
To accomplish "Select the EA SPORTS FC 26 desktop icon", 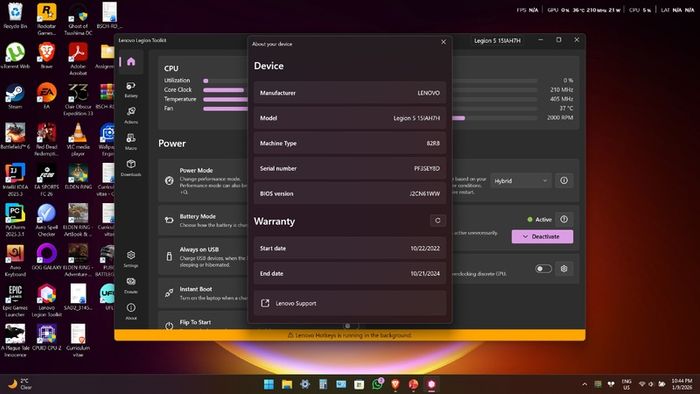I will 46,179.
